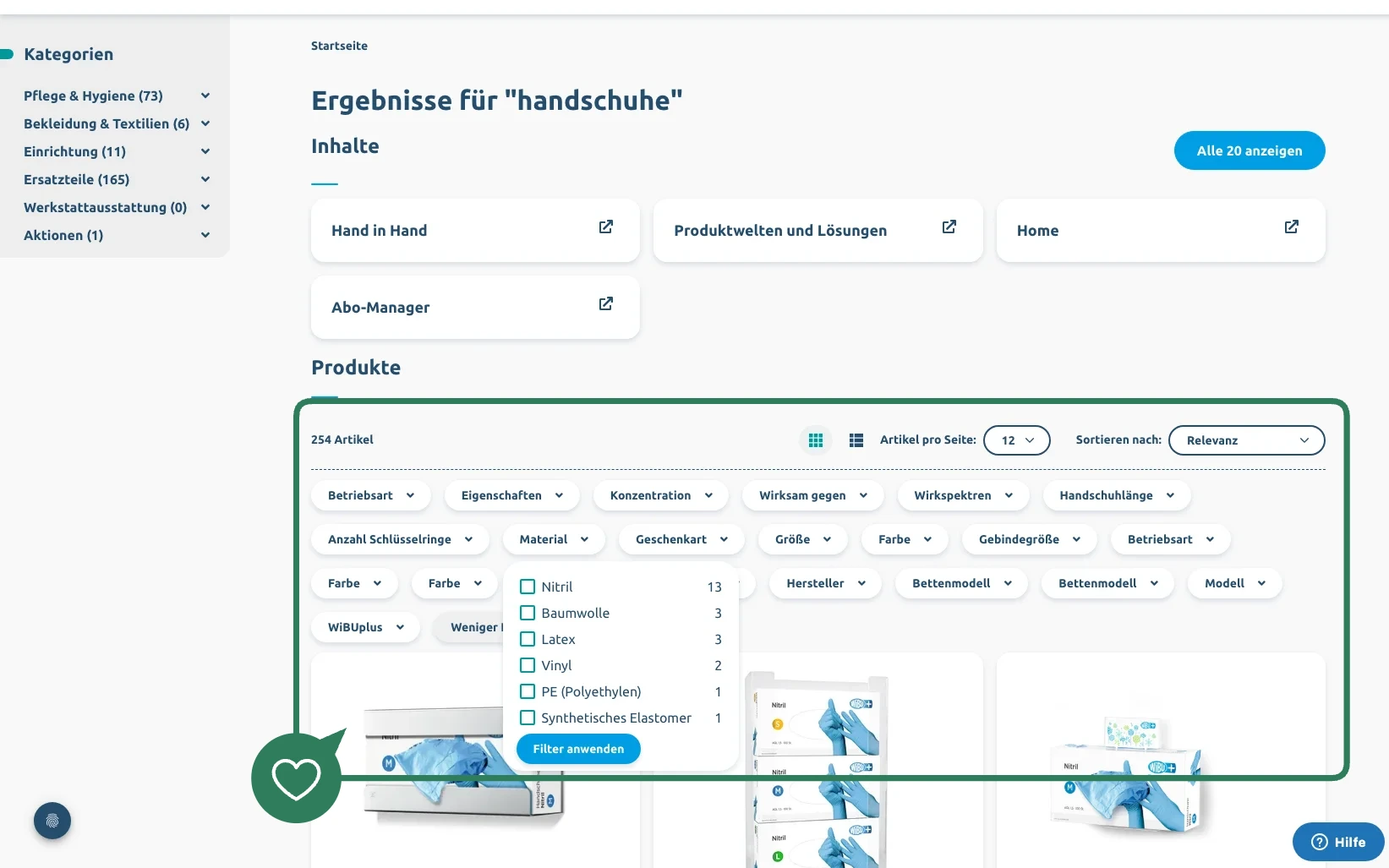Expand the WiBUplus filter
Image resolution: width=1389 pixels, height=868 pixels.
366,627
